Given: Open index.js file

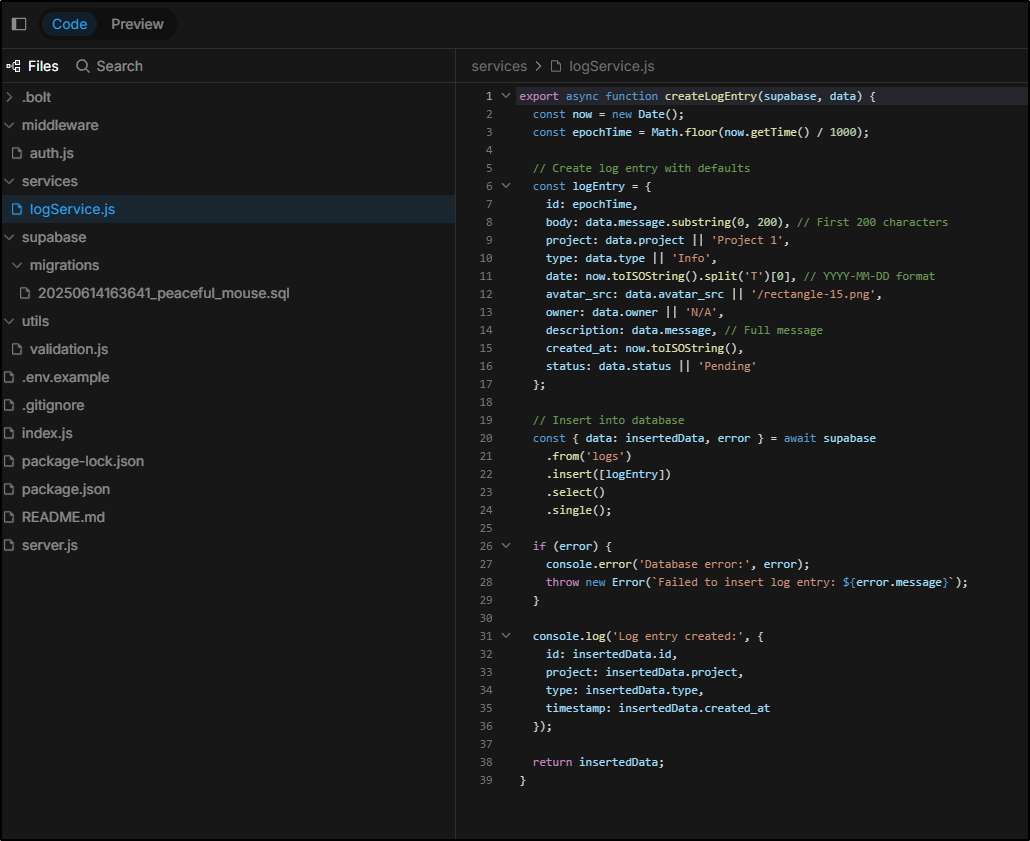Looking at the screenshot, I should (229, 433).
